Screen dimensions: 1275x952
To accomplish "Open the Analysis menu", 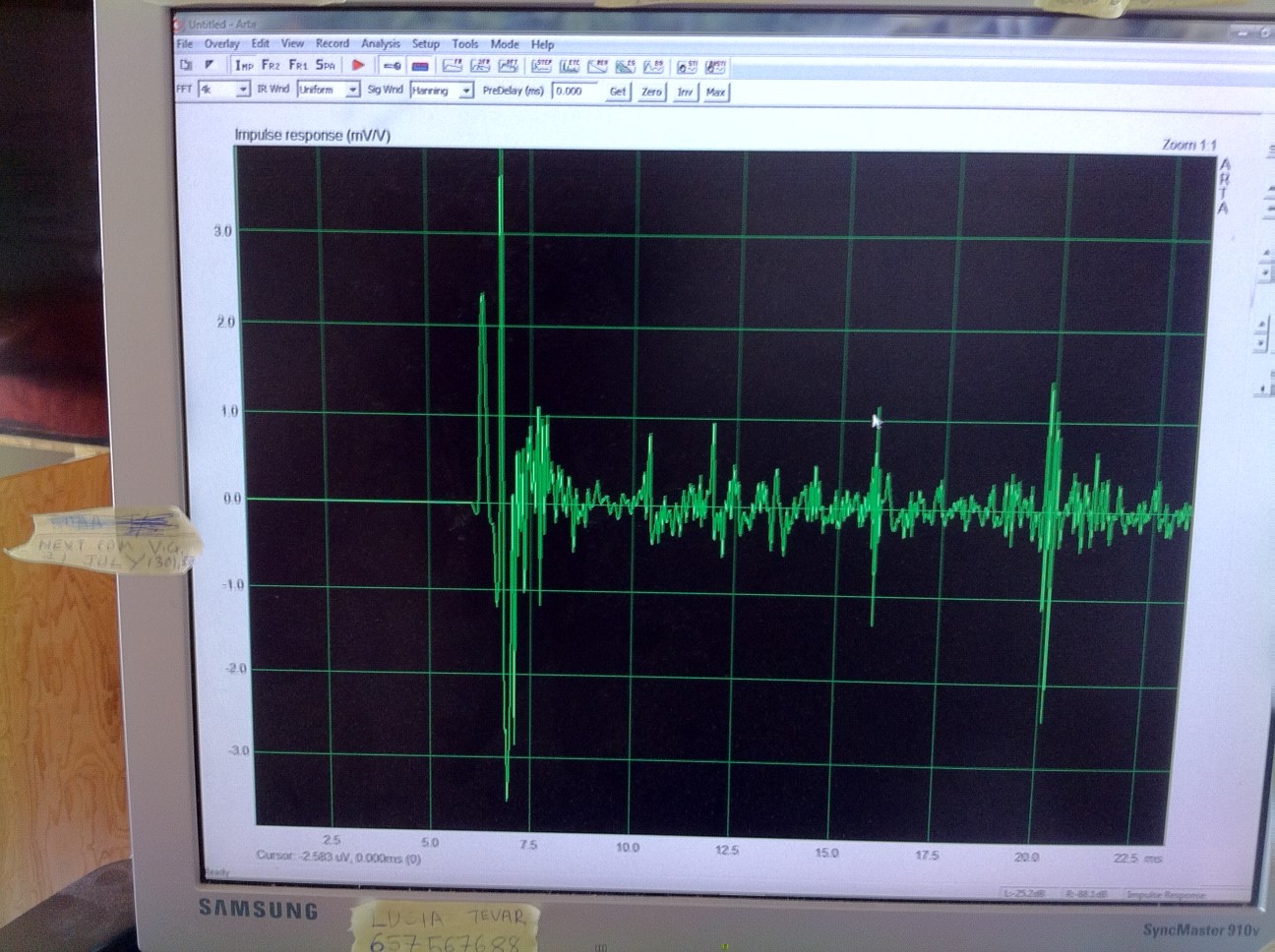I will [380, 43].
